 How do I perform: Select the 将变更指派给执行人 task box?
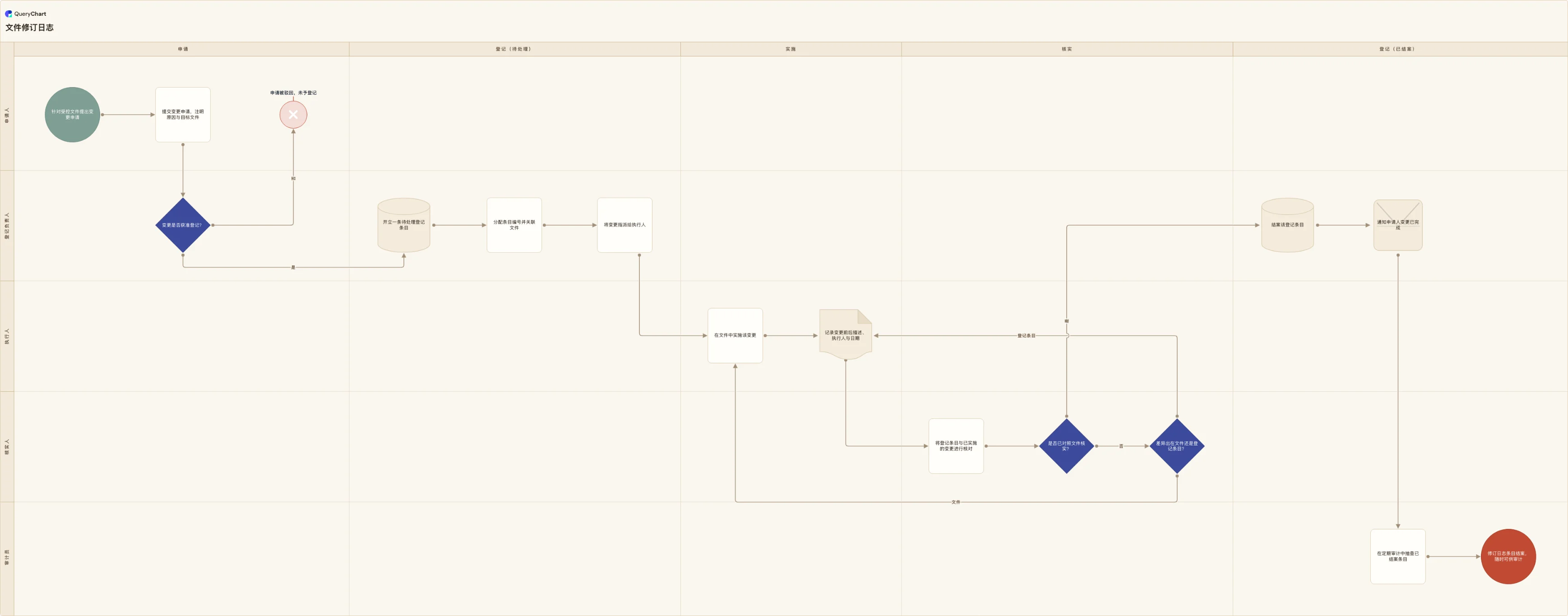(x=624, y=225)
